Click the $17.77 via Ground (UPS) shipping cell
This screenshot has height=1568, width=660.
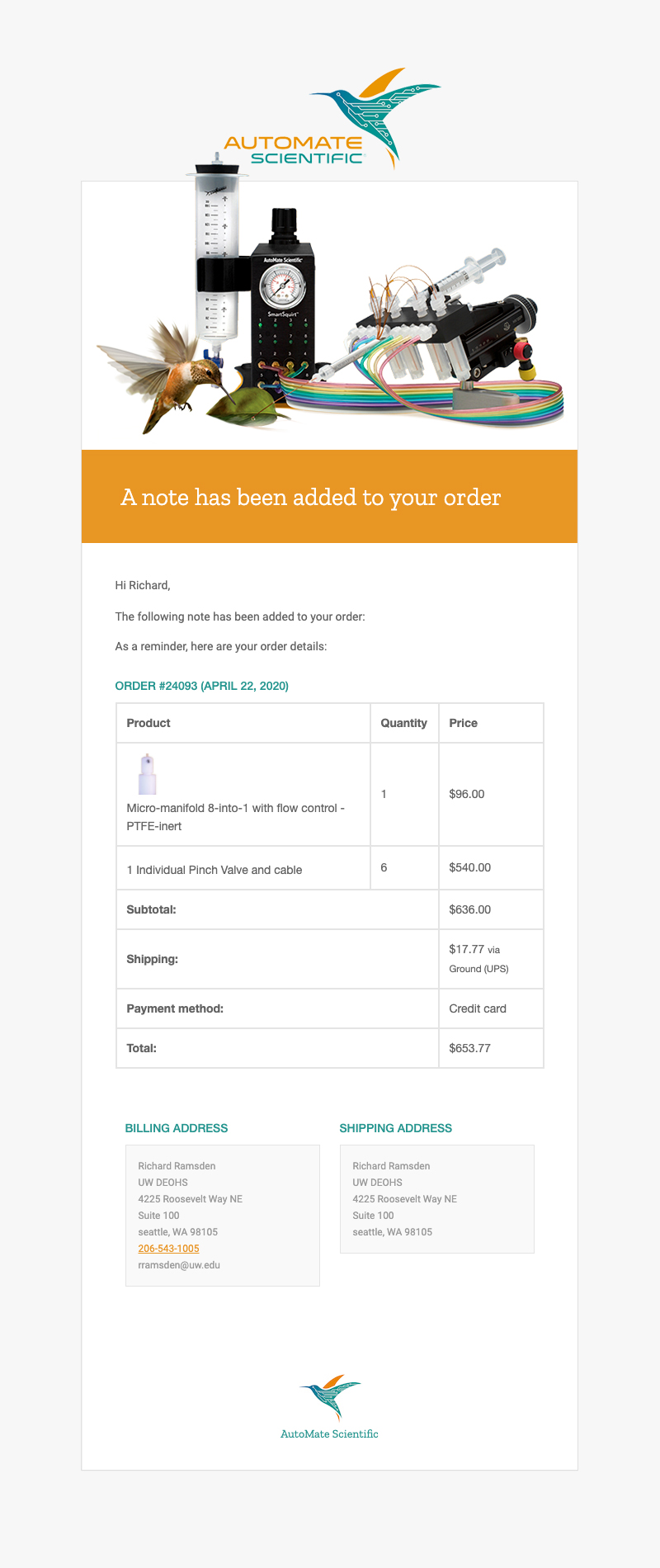[491, 959]
